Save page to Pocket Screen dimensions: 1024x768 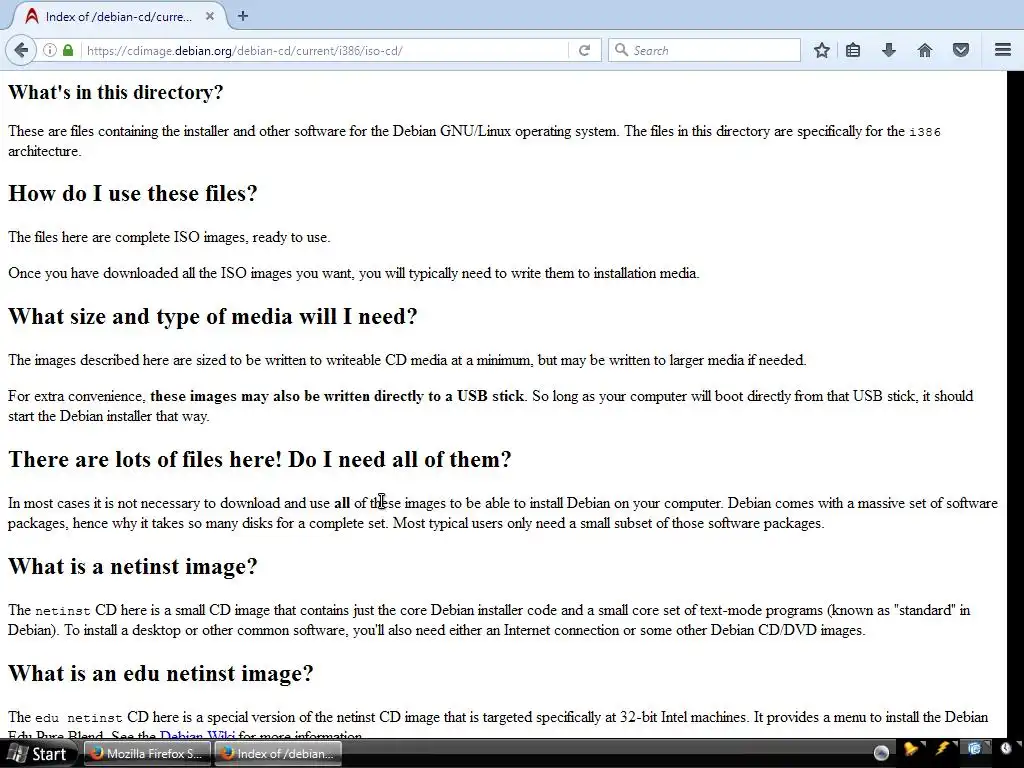961,50
